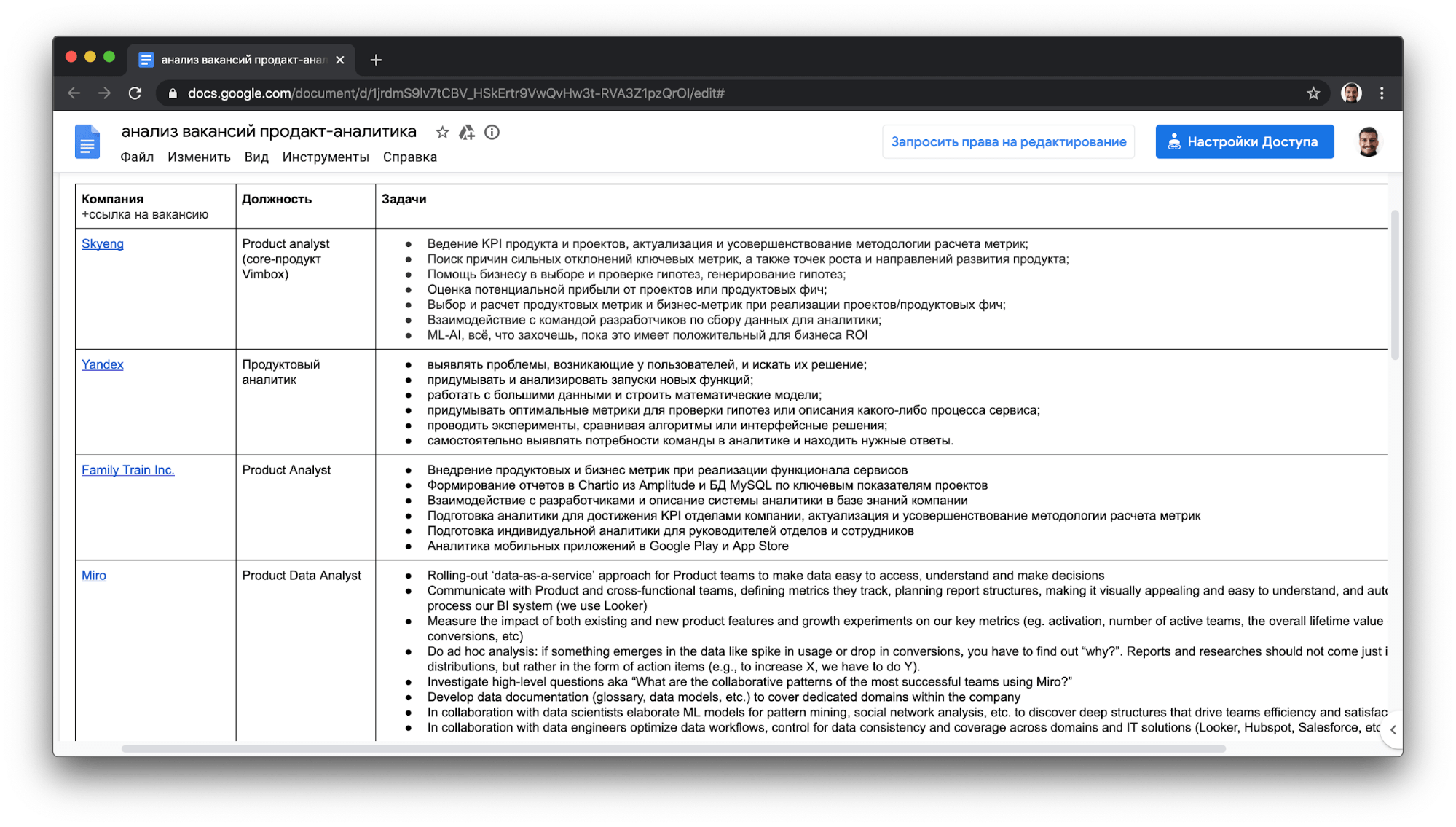Star this document next to its title
Screen dimensions: 1456x827
tap(442, 132)
